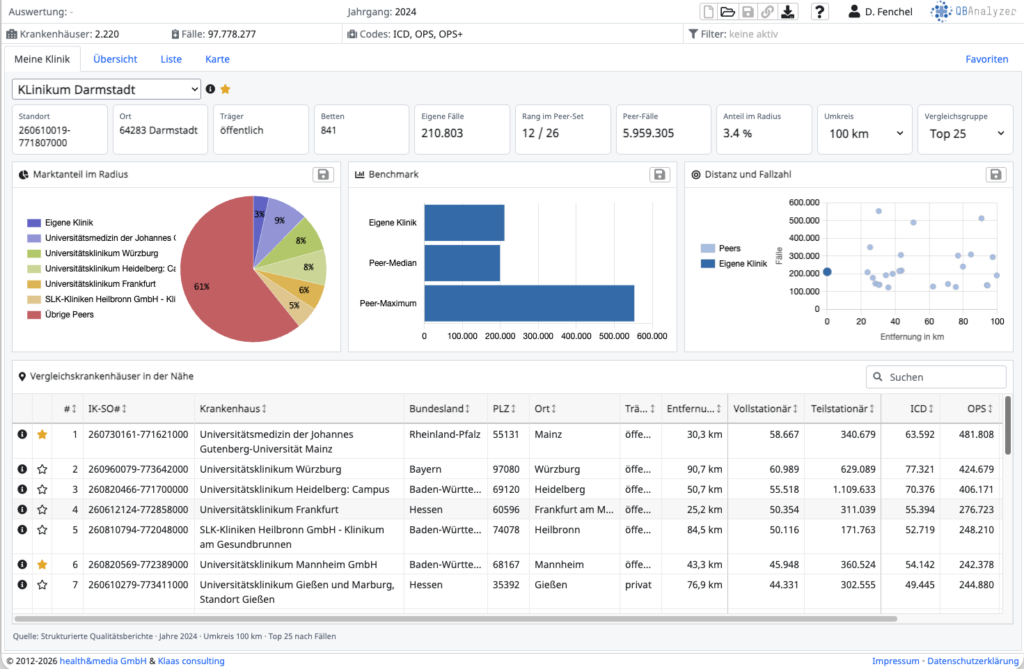Viewport: 1024px width, 669px height.
Task: Switch to the Übersicht tab
Action: [x=115, y=59]
